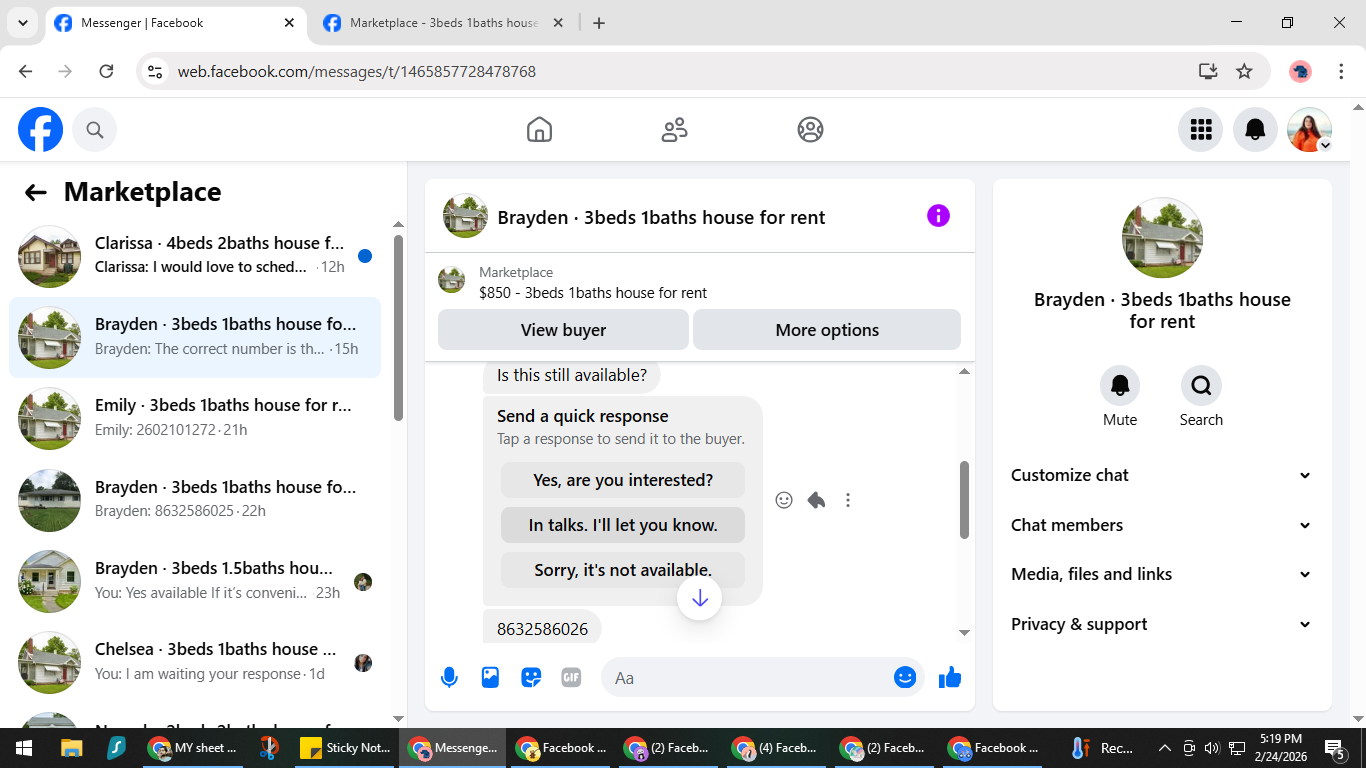This screenshot has height=768, width=1366.
Task: Open Sticky Notes from taskbar
Action: point(345,748)
